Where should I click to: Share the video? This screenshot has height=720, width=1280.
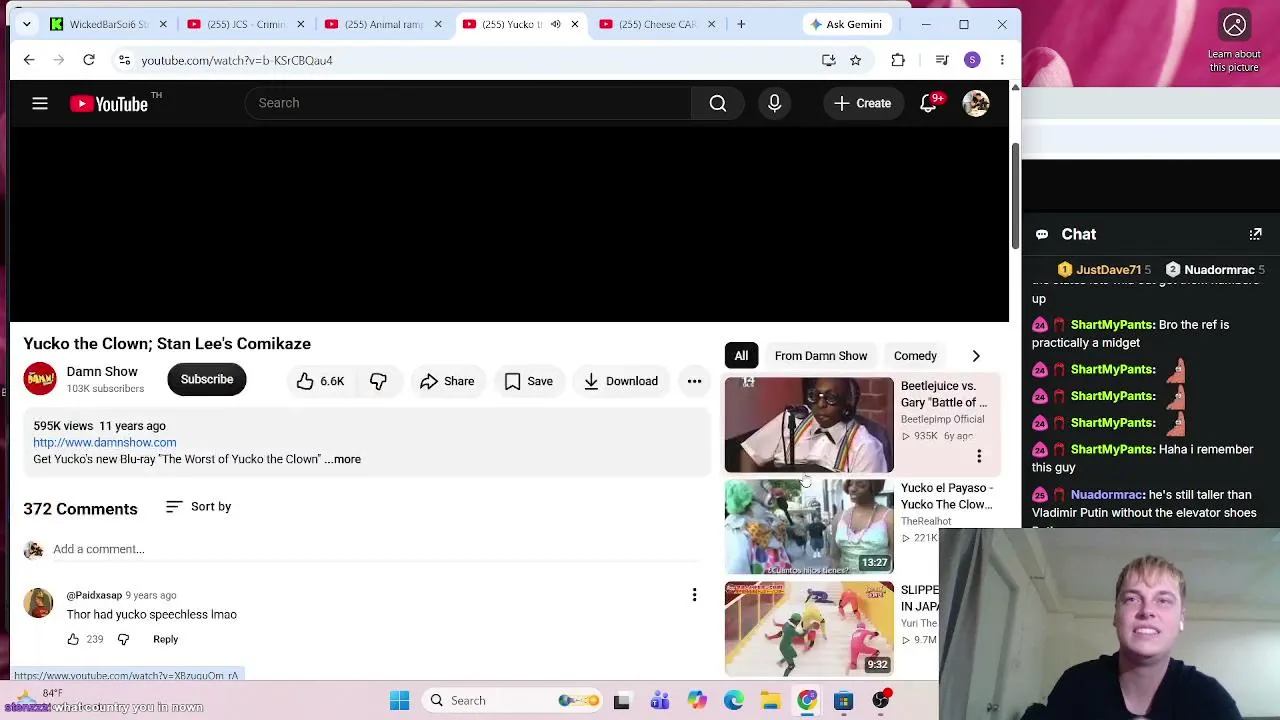[447, 381]
